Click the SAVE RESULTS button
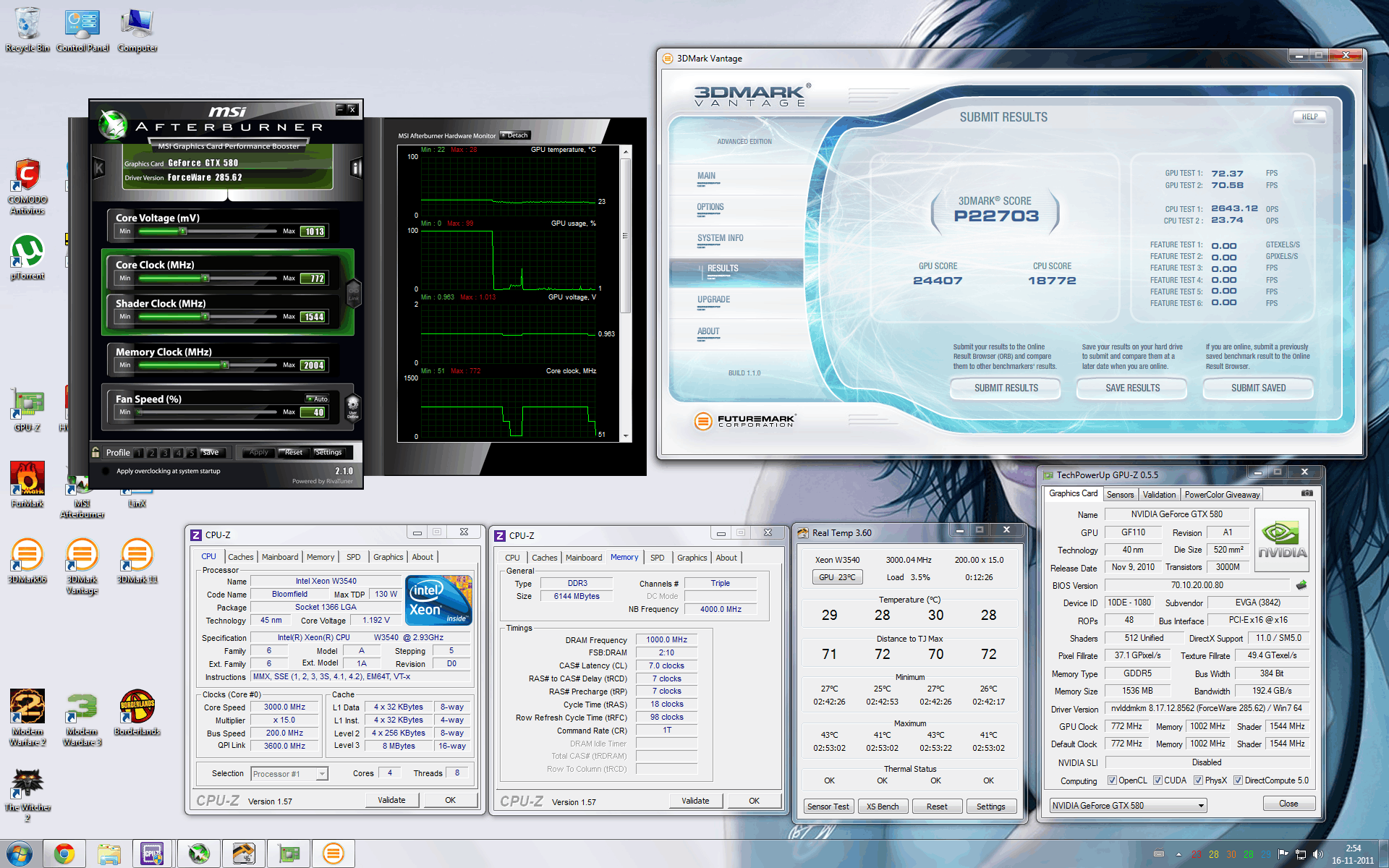This screenshot has width=1389, height=868. point(1132,388)
